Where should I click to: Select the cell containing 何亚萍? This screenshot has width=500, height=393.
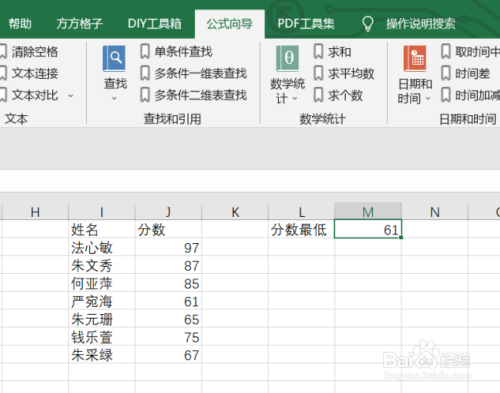(x=102, y=283)
